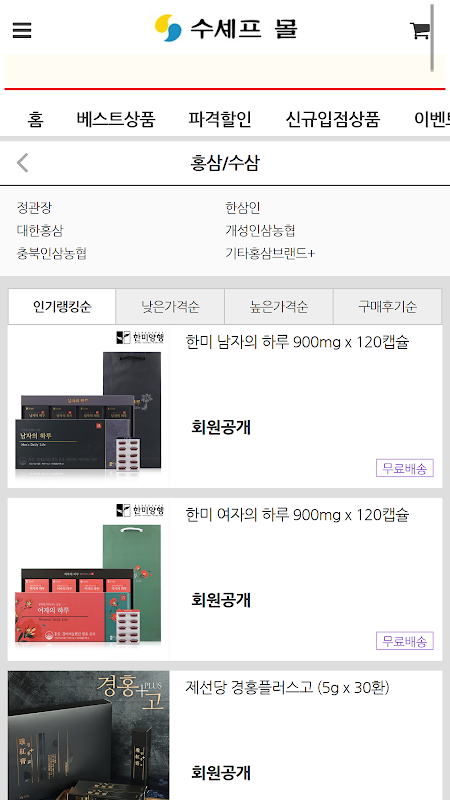The image size is (450, 800).
Task: Open 한미 남자의 하루 product thumbnail
Action: click(x=88, y=407)
